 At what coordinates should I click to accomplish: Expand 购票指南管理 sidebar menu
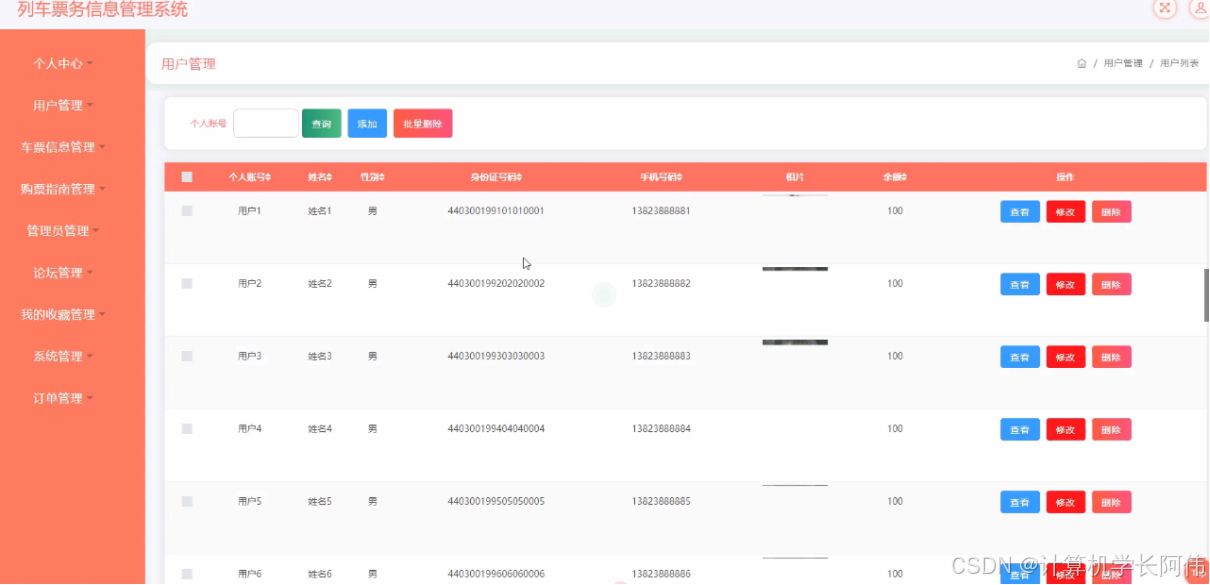pos(63,189)
